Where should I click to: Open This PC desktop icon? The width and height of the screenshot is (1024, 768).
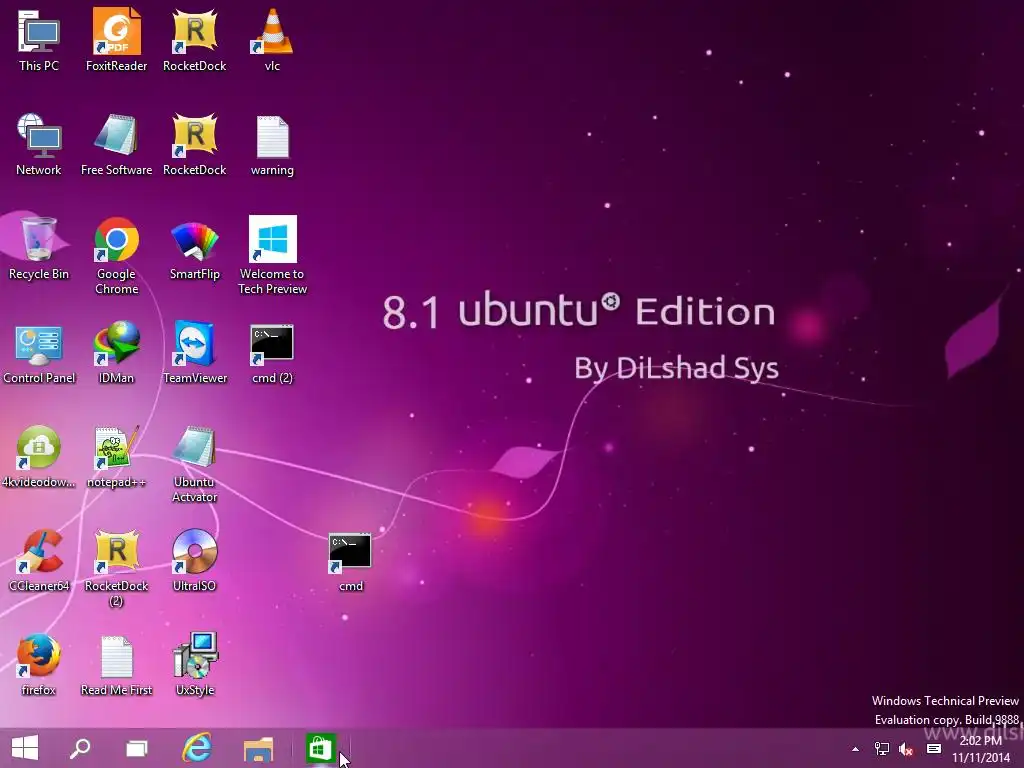39,40
